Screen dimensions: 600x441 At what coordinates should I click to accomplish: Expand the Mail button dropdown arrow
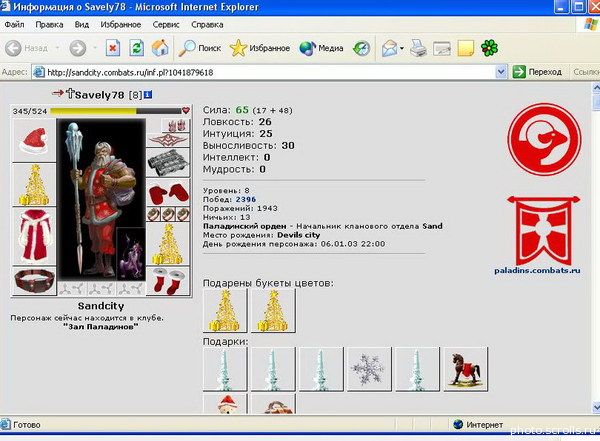pos(402,48)
